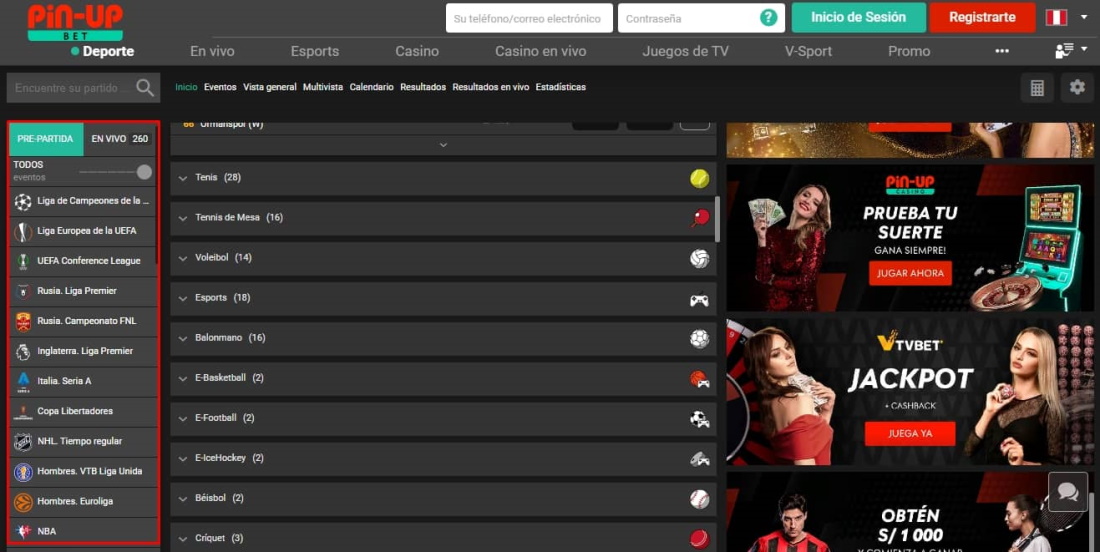Open the En vivo menu
The width and height of the screenshot is (1100, 552).
pos(212,51)
